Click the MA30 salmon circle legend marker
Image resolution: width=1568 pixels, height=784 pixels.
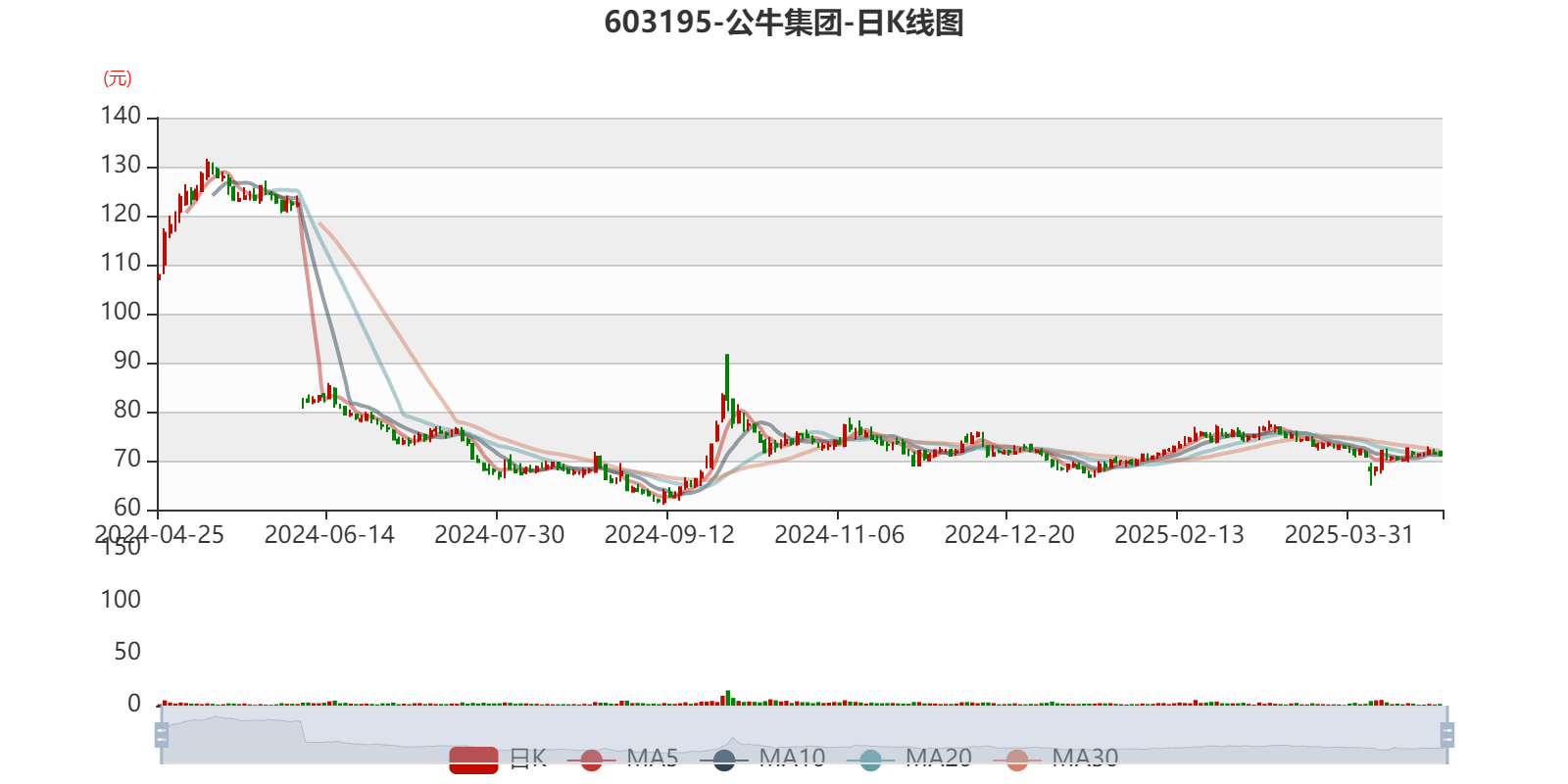pos(1017,759)
